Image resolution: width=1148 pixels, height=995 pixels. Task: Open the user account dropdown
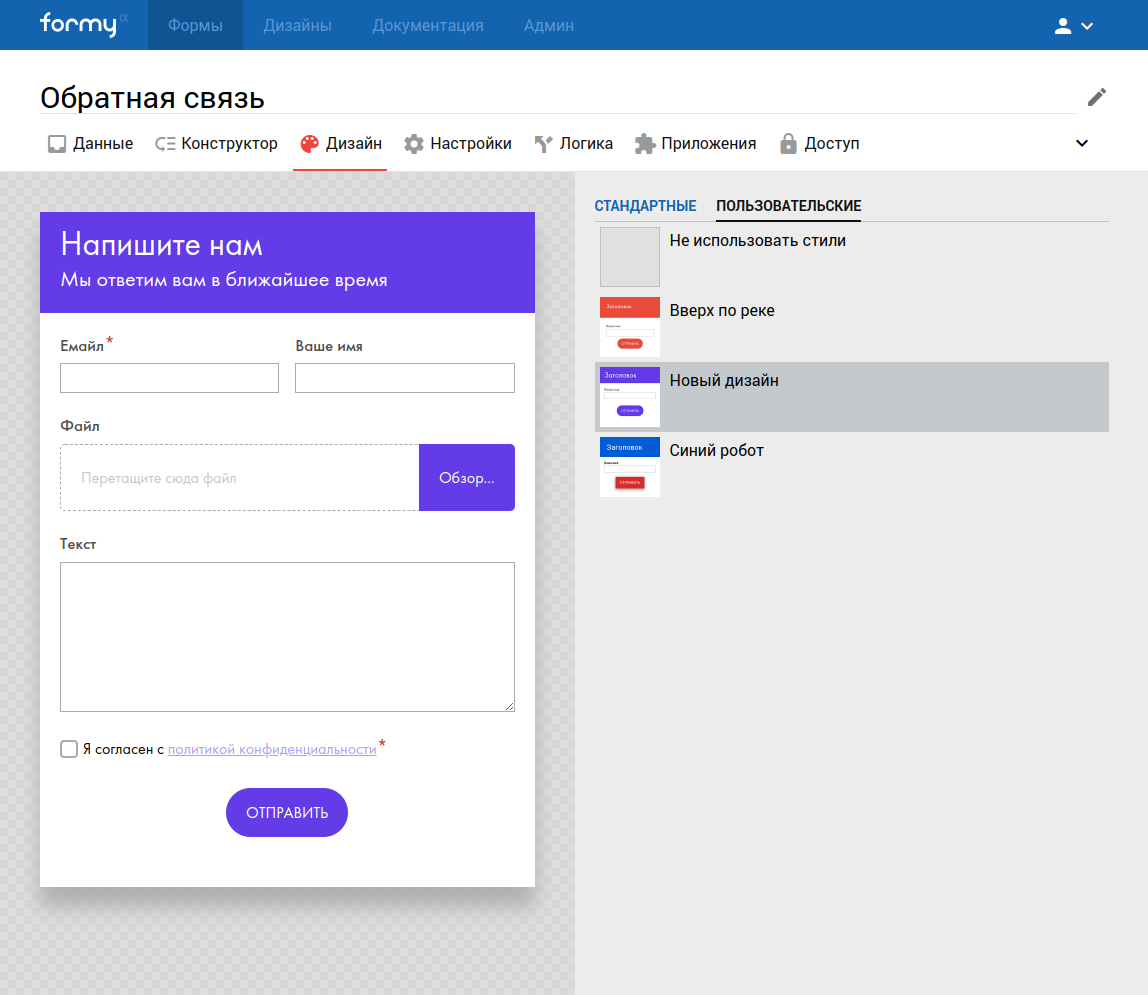1074,26
